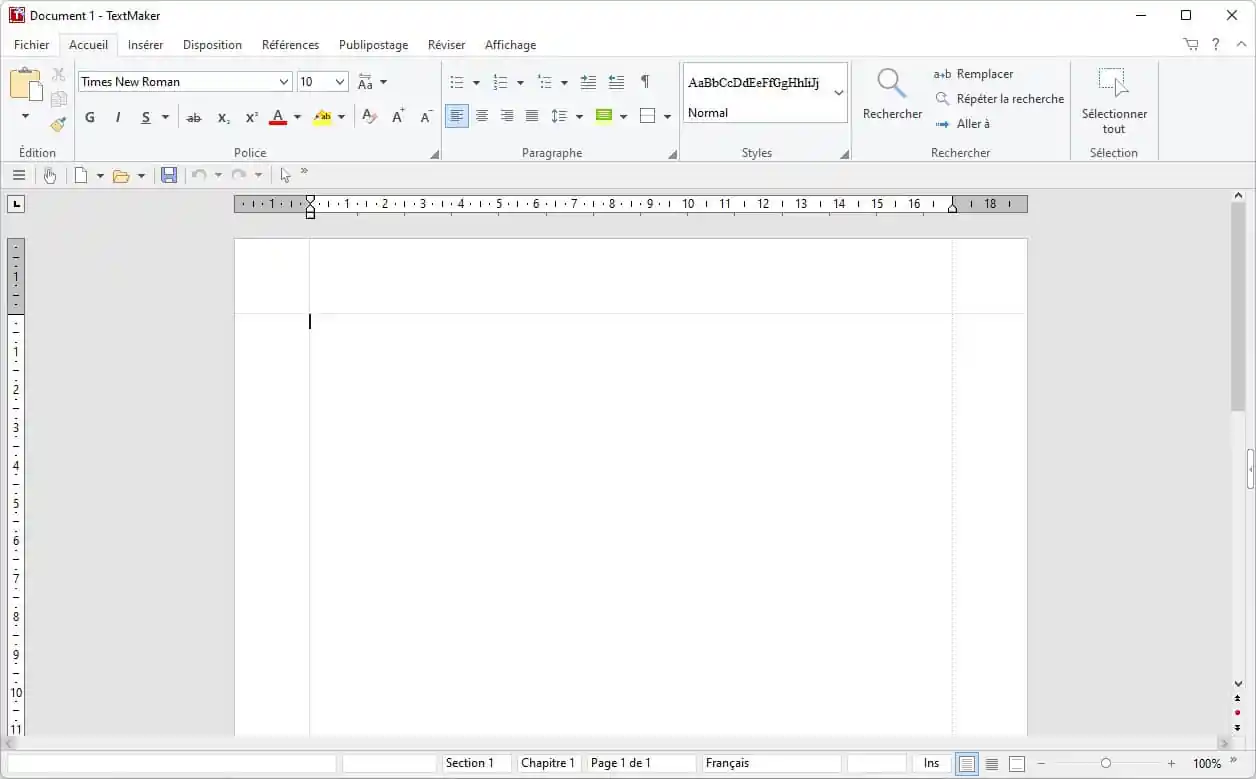Click the zoom out minus button
The image size is (1256, 779).
tap(1041, 764)
